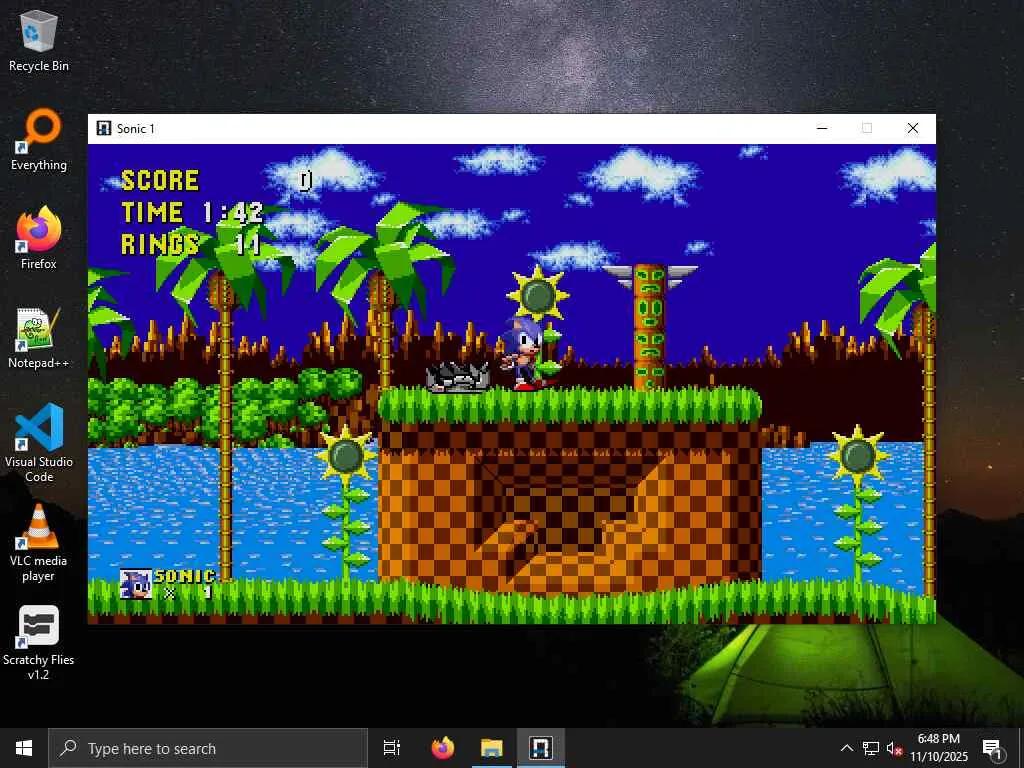Open Firefox from the taskbar

(x=443, y=748)
